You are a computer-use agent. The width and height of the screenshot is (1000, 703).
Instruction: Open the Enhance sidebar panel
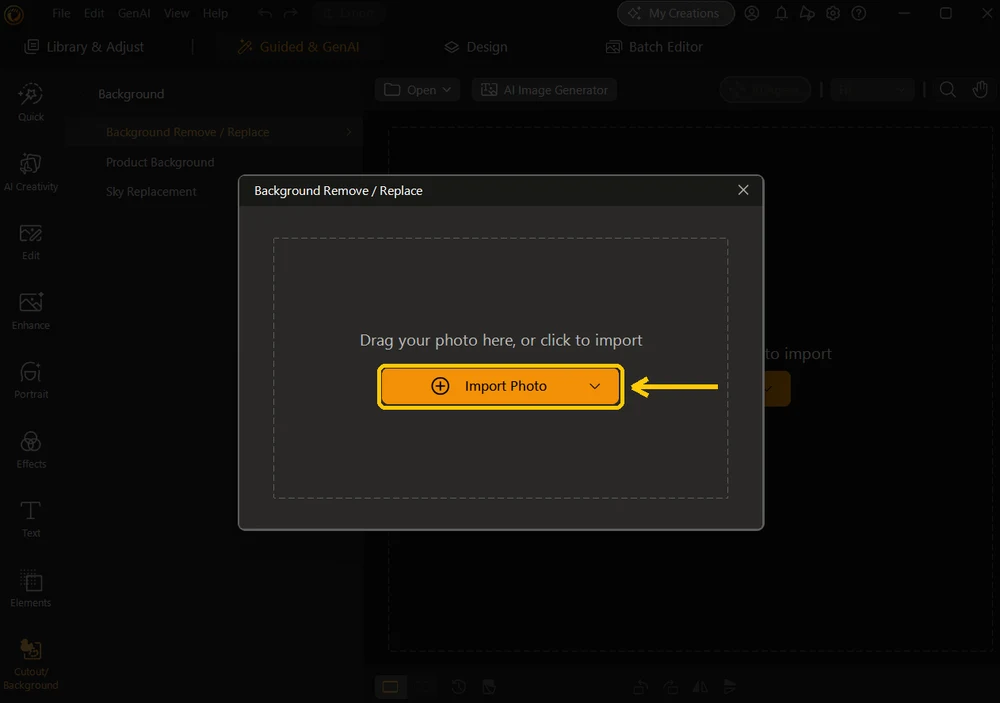point(31,311)
